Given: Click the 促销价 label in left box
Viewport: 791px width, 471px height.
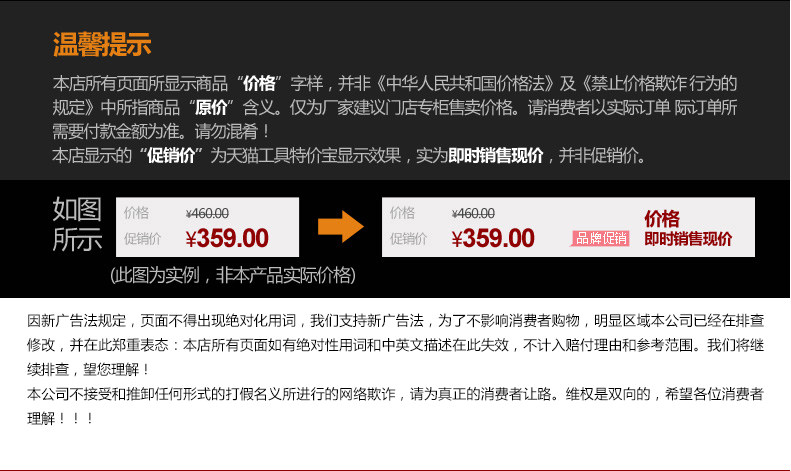Looking at the screenshot, I should [142, 239].
